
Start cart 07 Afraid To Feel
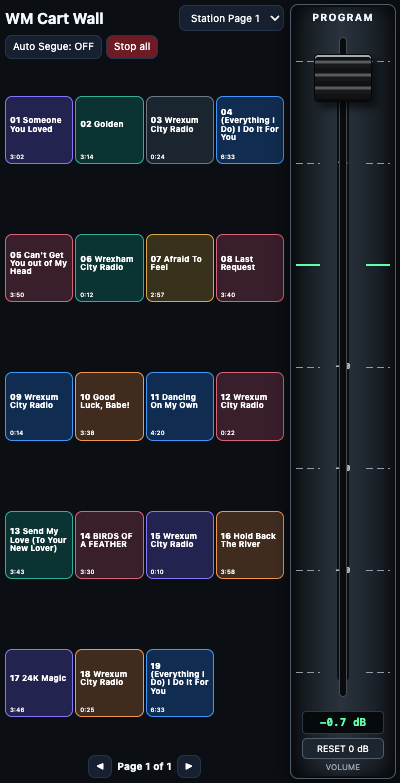tap(180, 268)
